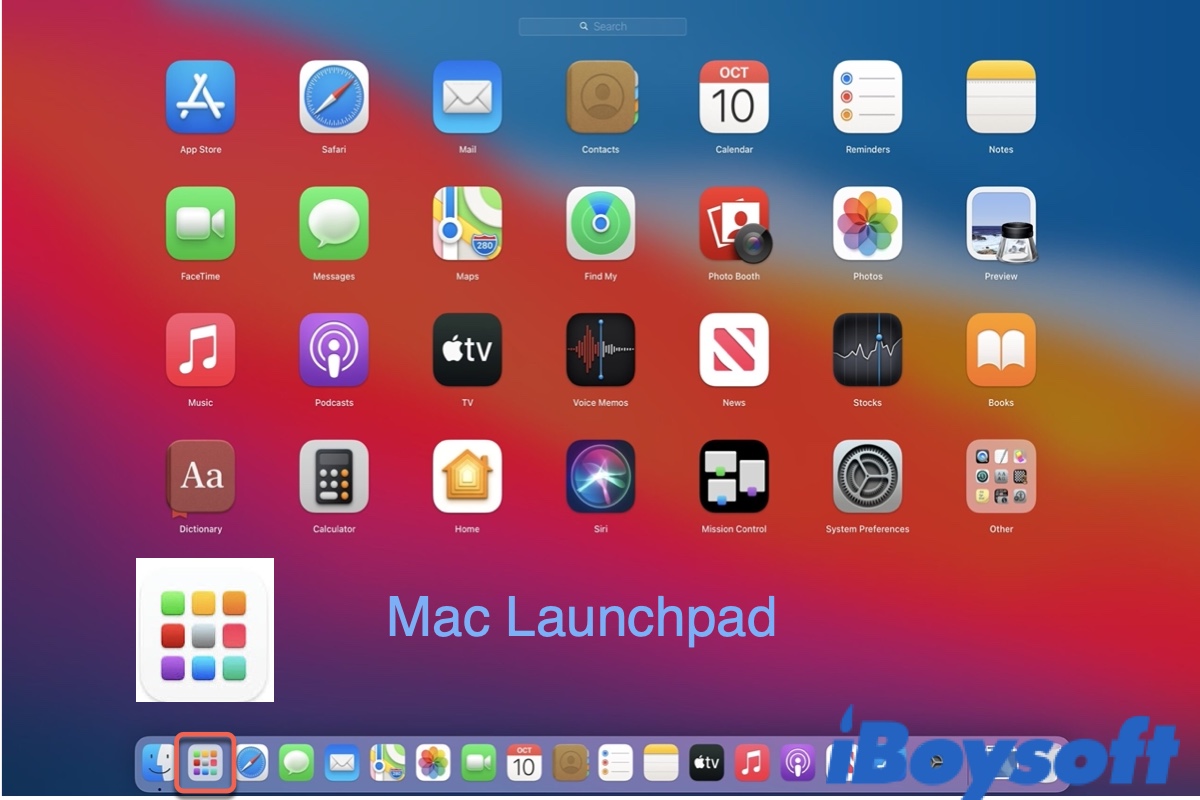Open Finder from the Dock
Image resolution: width=1200 pixels, height=800 pixels.
(158, 765)
